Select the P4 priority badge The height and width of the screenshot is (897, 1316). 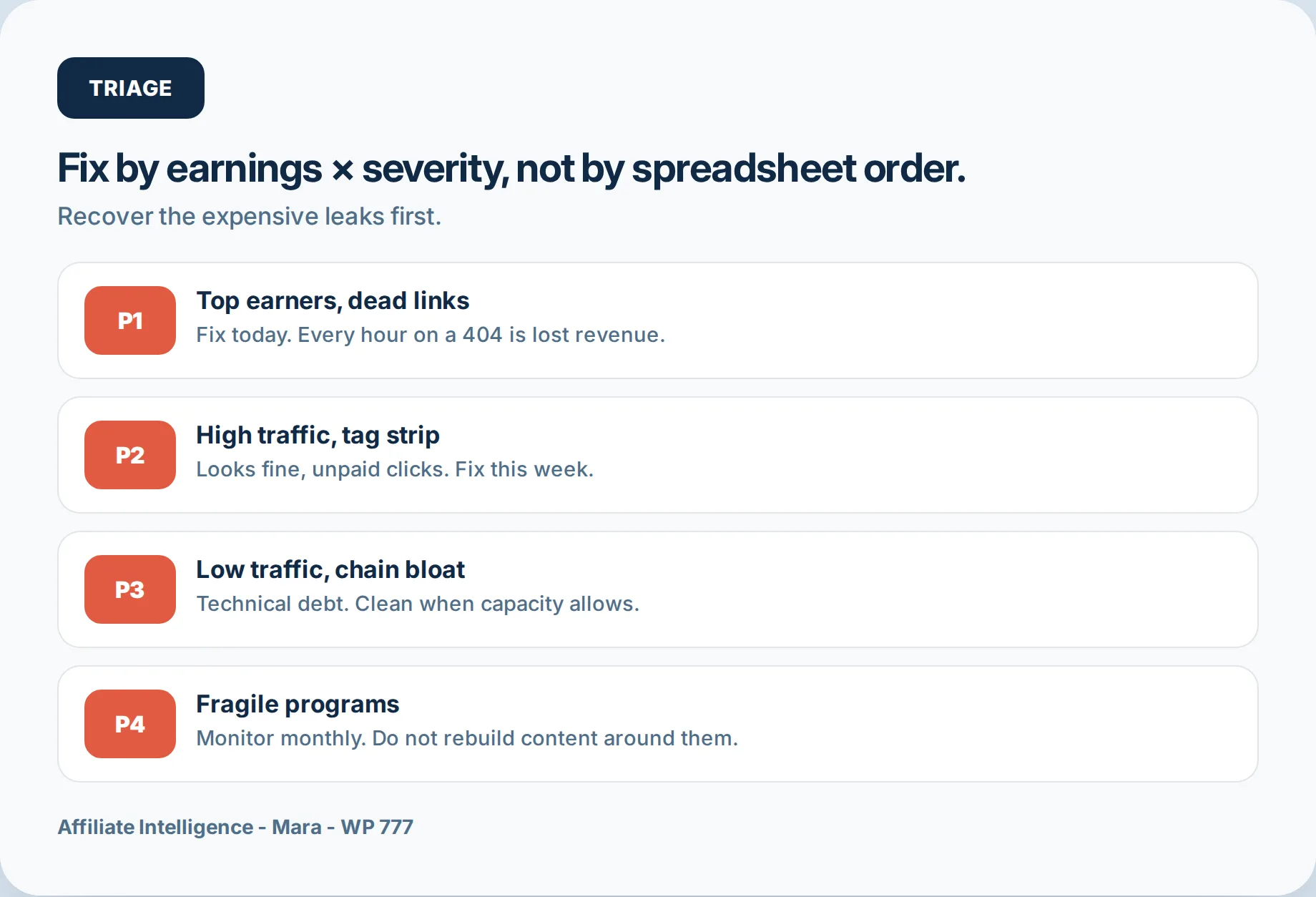click(130, 724)
